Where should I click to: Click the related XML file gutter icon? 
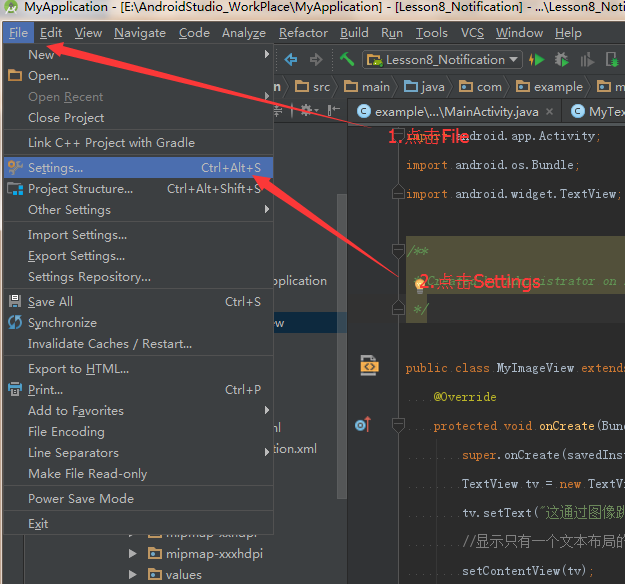(x=369, y=367)
